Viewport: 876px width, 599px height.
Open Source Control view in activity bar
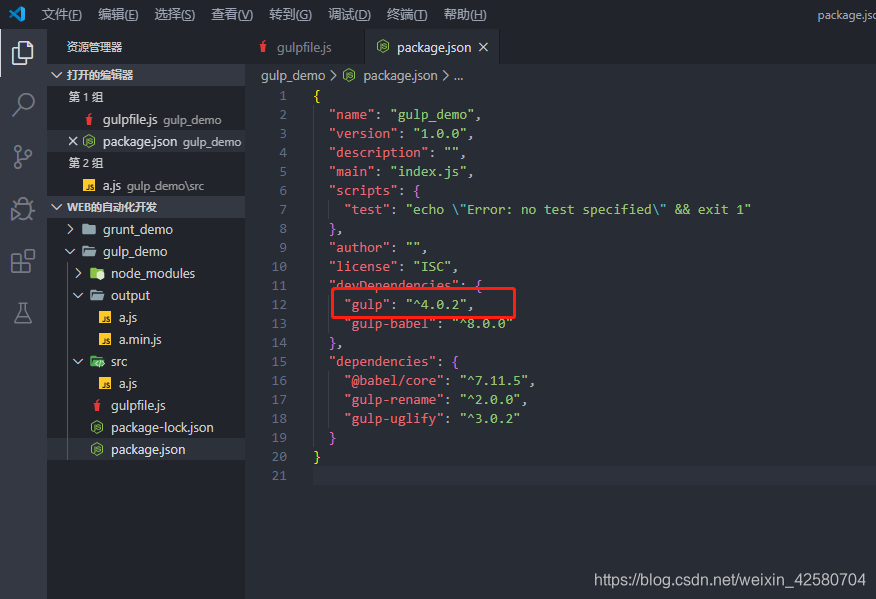click(23, 157)
